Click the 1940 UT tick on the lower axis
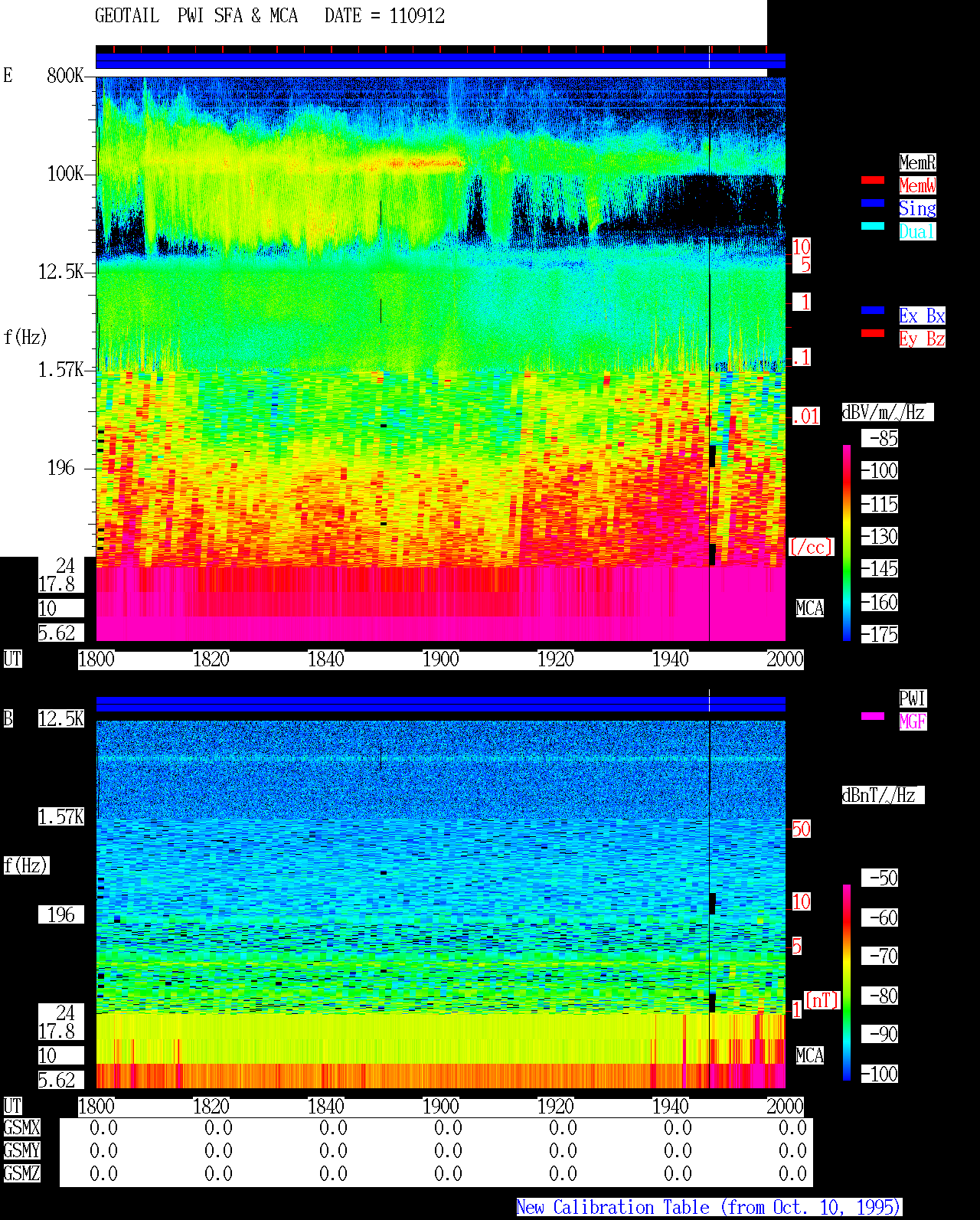 [x=670, y=1106]
